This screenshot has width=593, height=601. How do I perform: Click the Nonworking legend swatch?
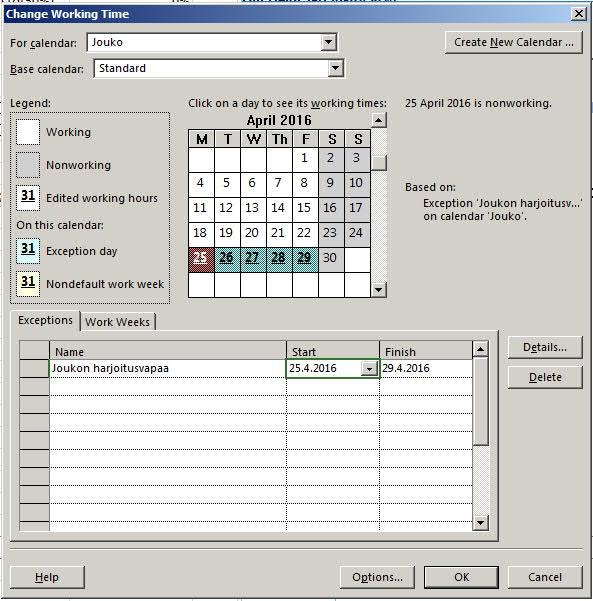coord(28,165)
